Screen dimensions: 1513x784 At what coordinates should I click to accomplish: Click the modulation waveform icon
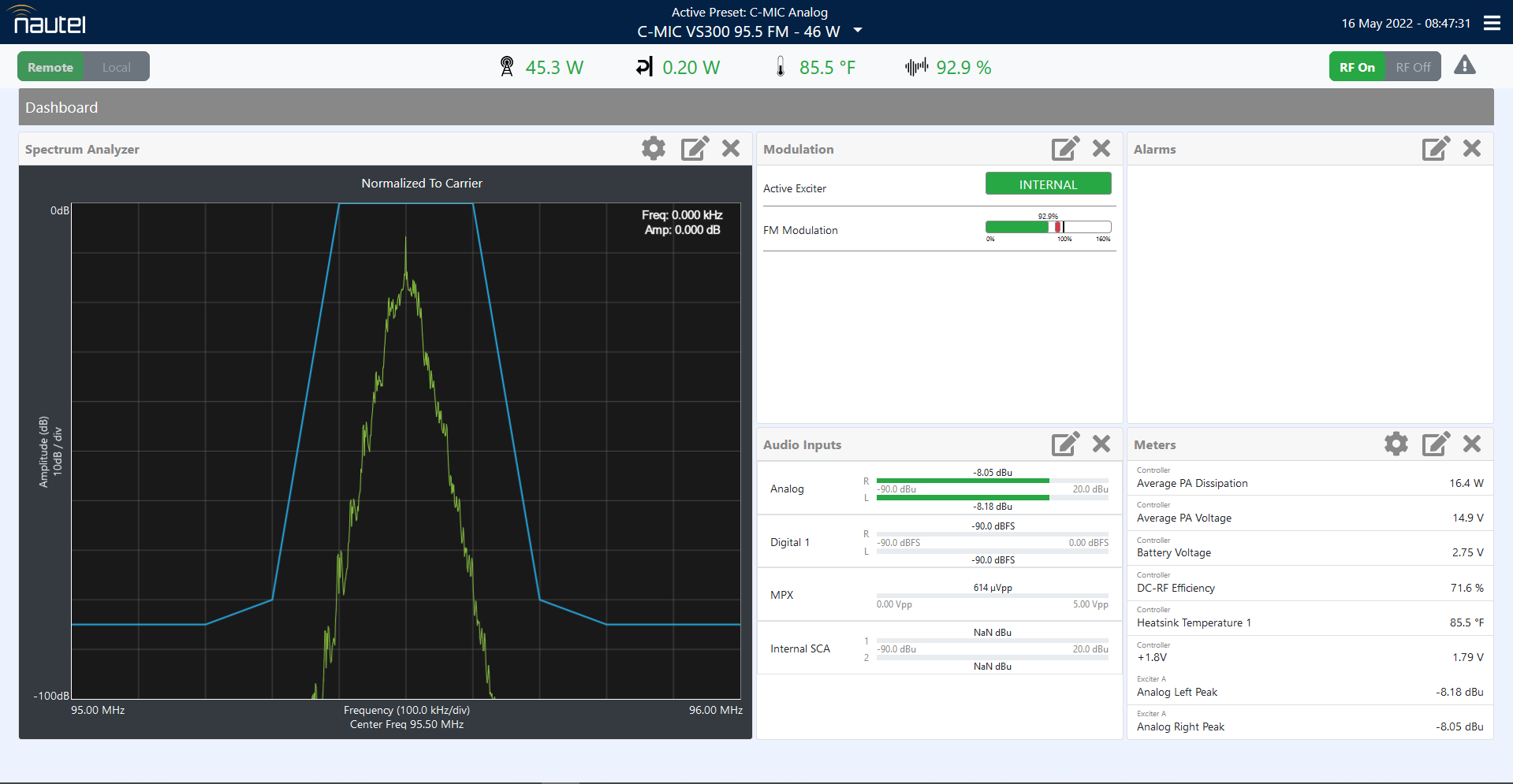pyautogui.click(x=916, y=67)
